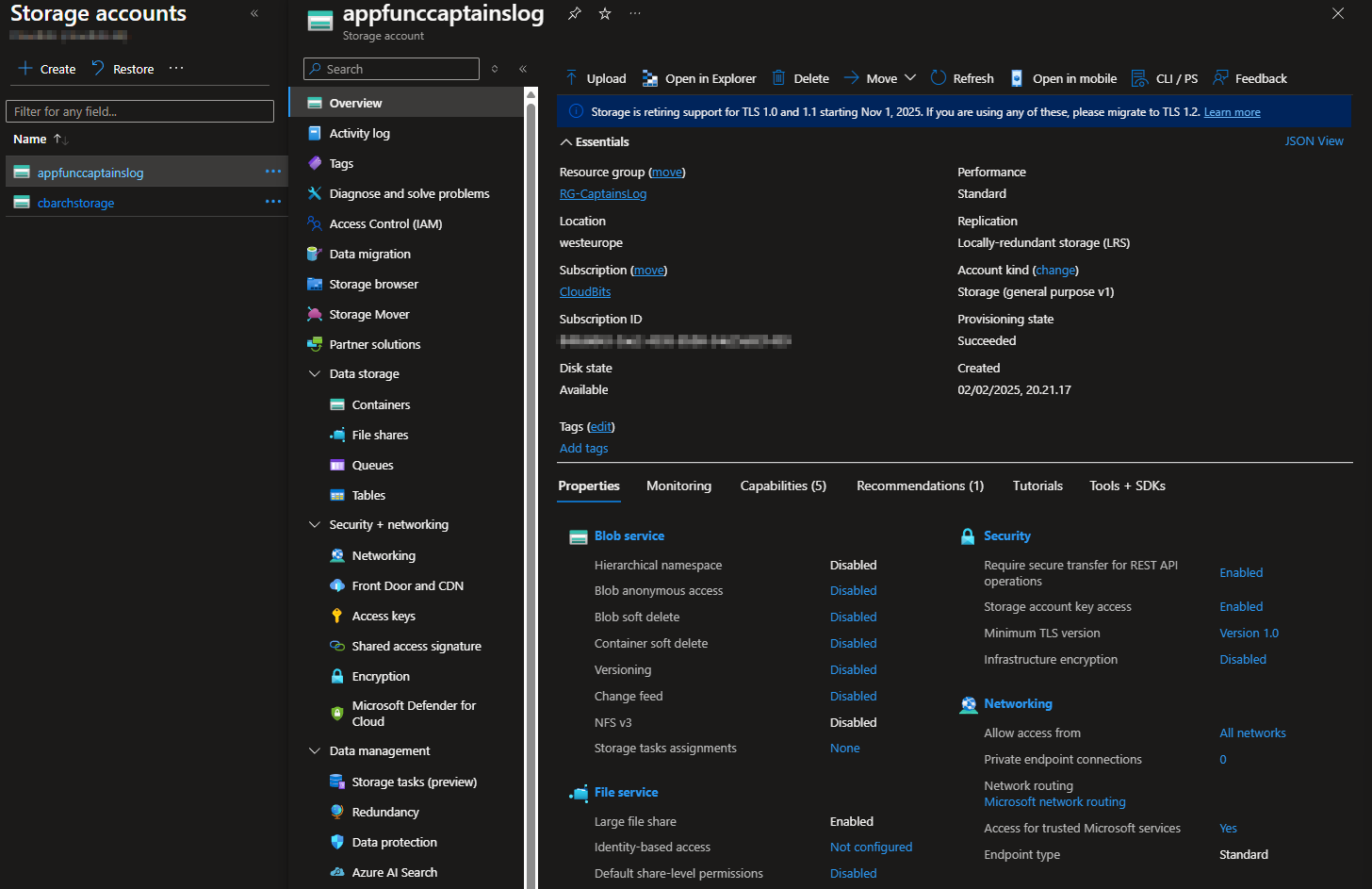This screenshot has width=1372, height=889.
Task: Click Restore button in list pane
Action: click(x=122, y=69)
